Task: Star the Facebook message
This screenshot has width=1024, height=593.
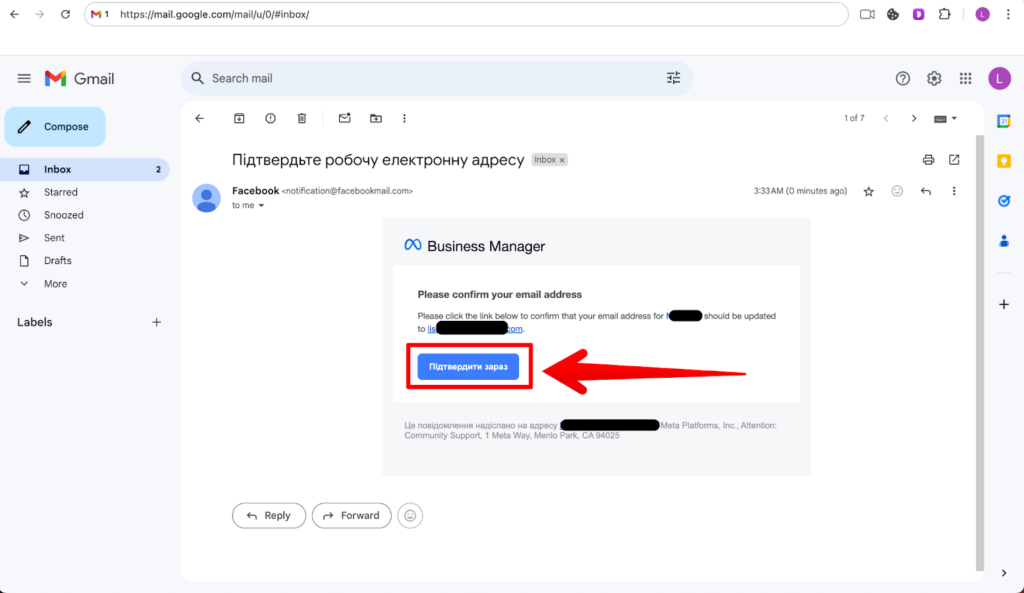Action: coord(868,191)
